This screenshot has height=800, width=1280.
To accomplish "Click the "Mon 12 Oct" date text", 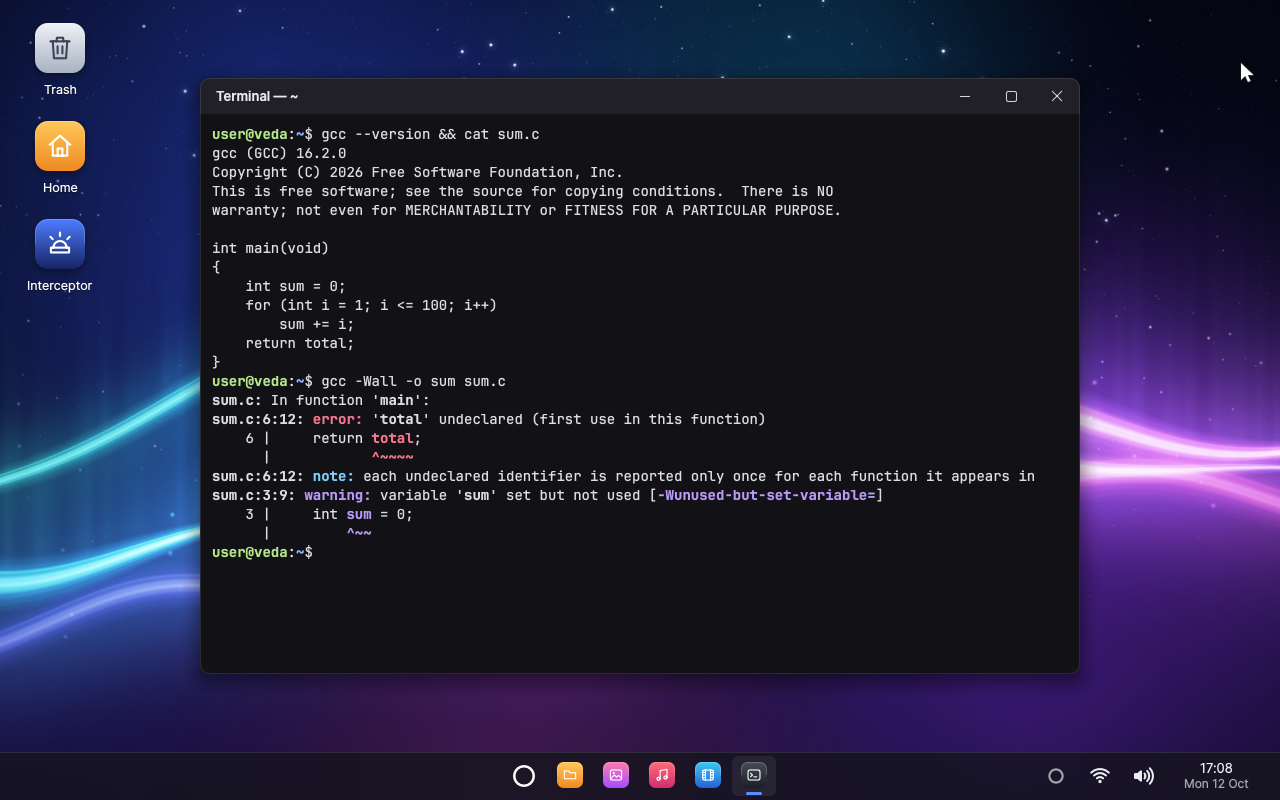I will tap(1216, 784).
